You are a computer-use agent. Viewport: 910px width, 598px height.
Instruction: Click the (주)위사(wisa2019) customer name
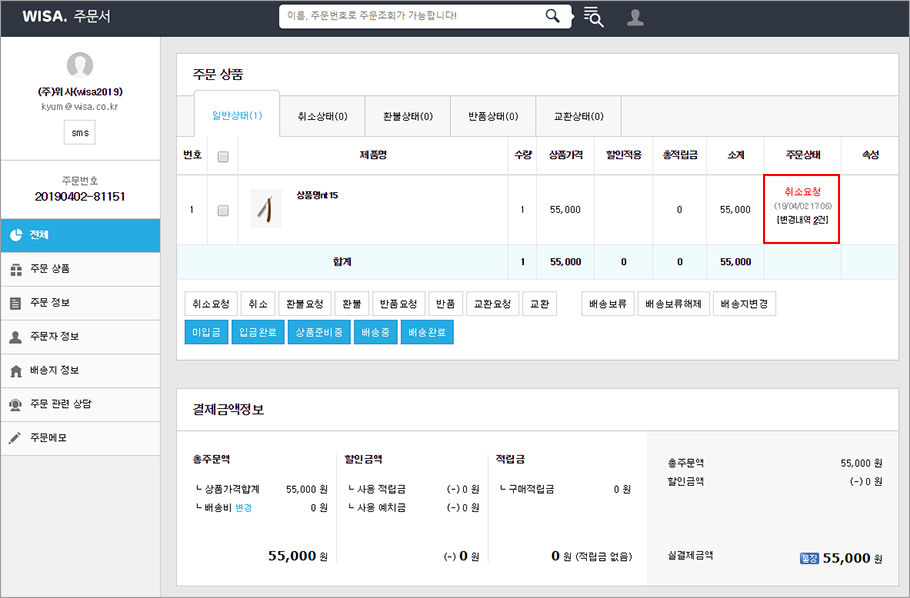tap(80, 92)
